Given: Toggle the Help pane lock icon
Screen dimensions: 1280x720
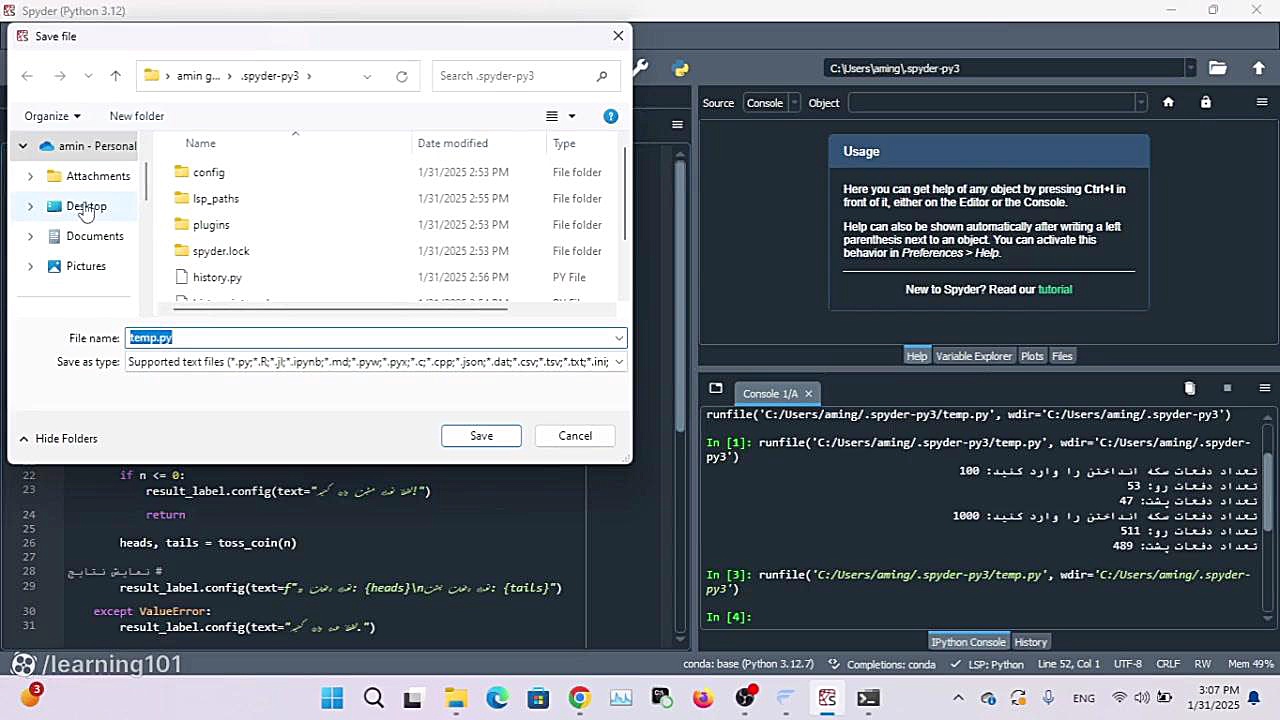Looking at the screenshot, I should [x=1205, y=102].
